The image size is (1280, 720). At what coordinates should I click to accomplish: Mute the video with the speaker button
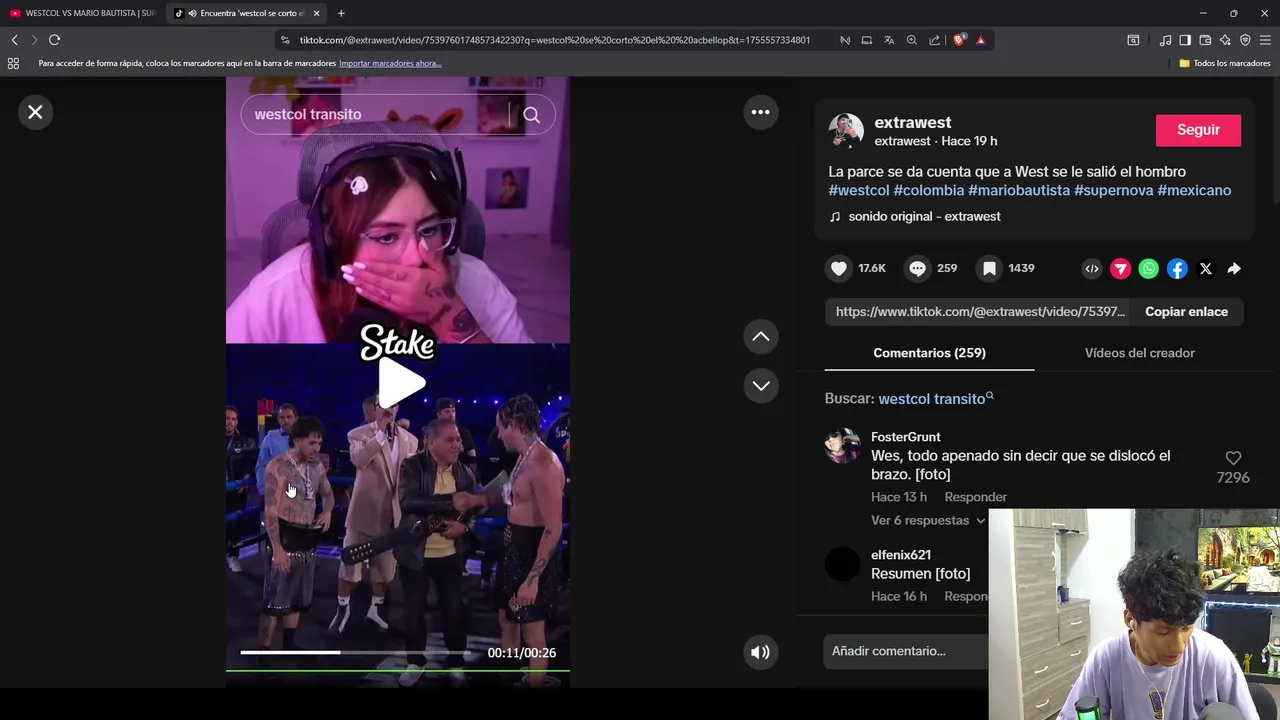coord(760,652)
